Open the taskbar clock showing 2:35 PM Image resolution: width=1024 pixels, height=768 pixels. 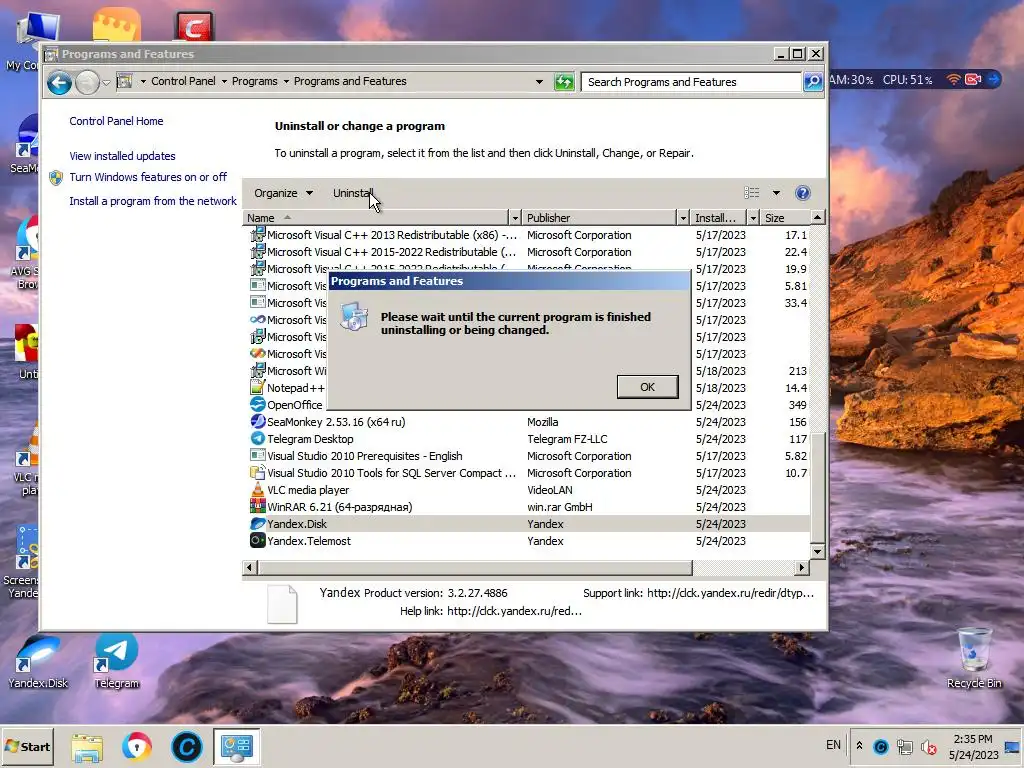point(973,746)
